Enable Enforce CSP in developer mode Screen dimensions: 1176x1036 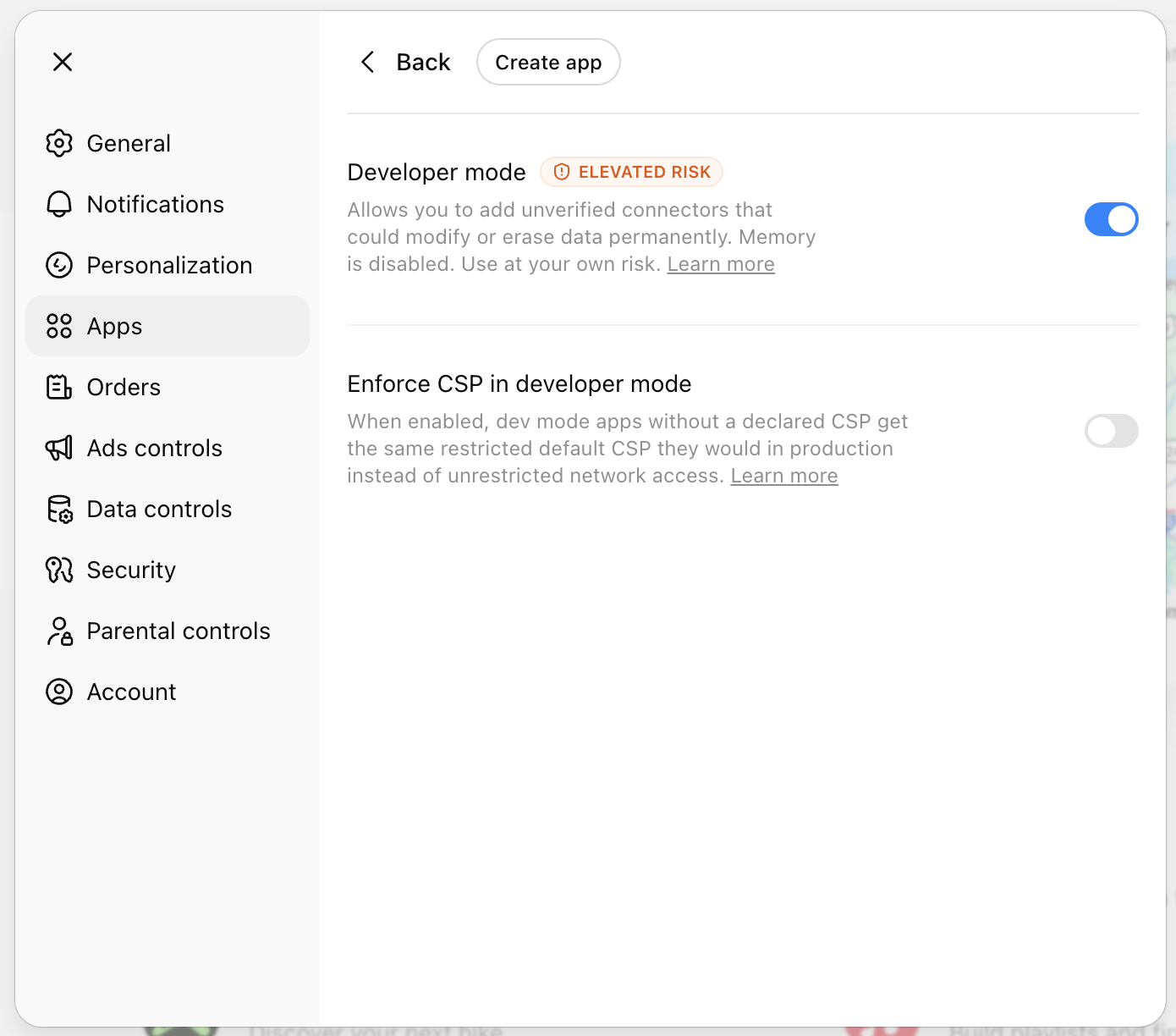pos(1111,431)
